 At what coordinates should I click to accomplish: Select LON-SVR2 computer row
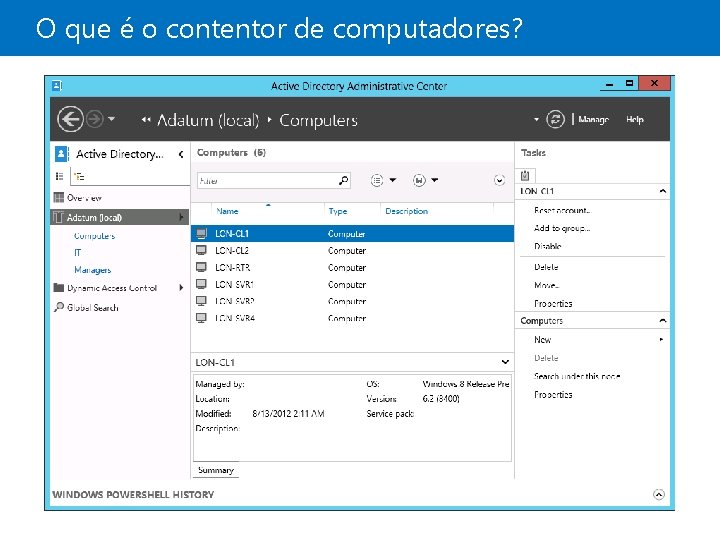(352, 302)
